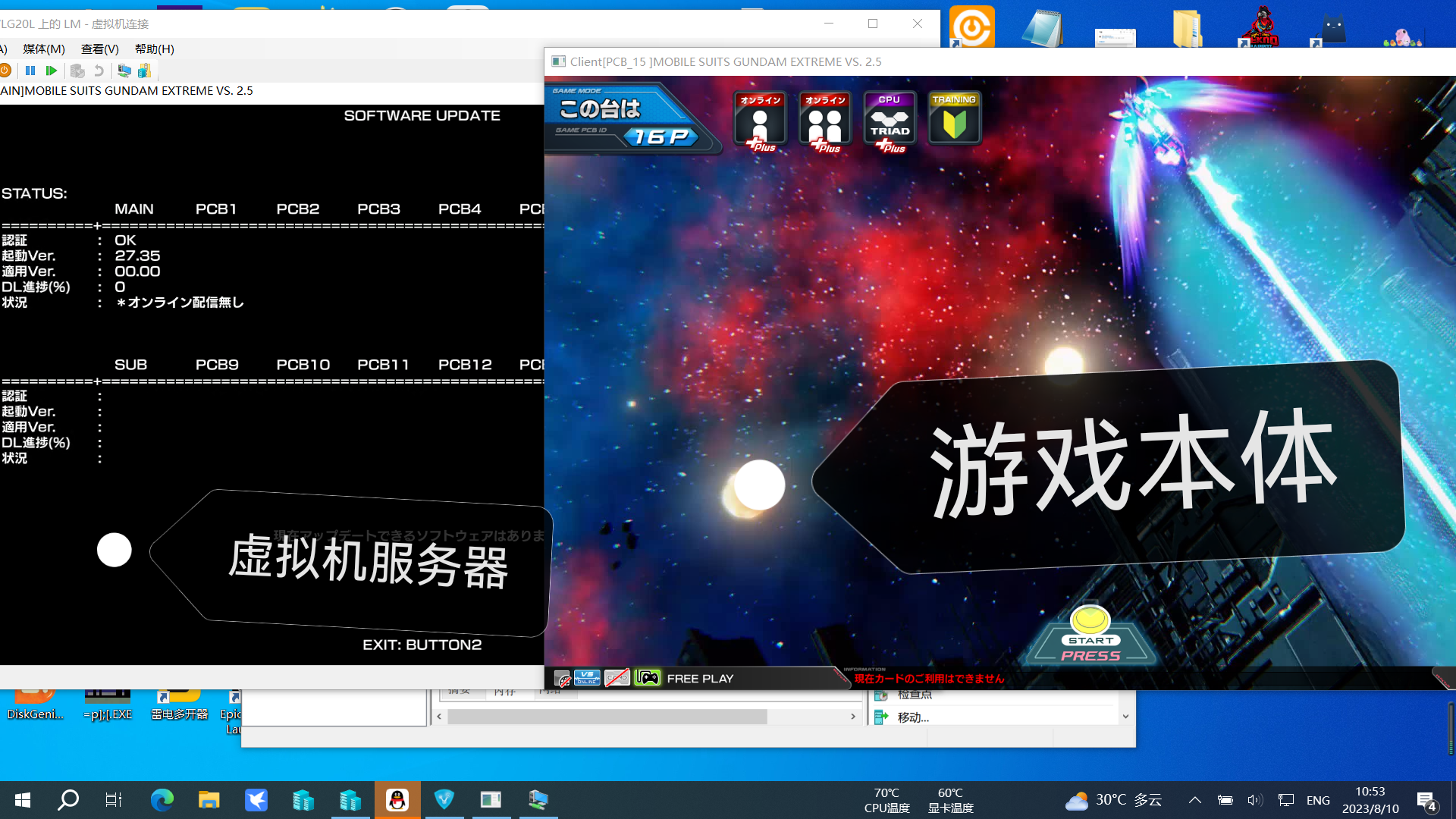Open the notification center
This screenshot has height=819, width=1456.
1426,800
